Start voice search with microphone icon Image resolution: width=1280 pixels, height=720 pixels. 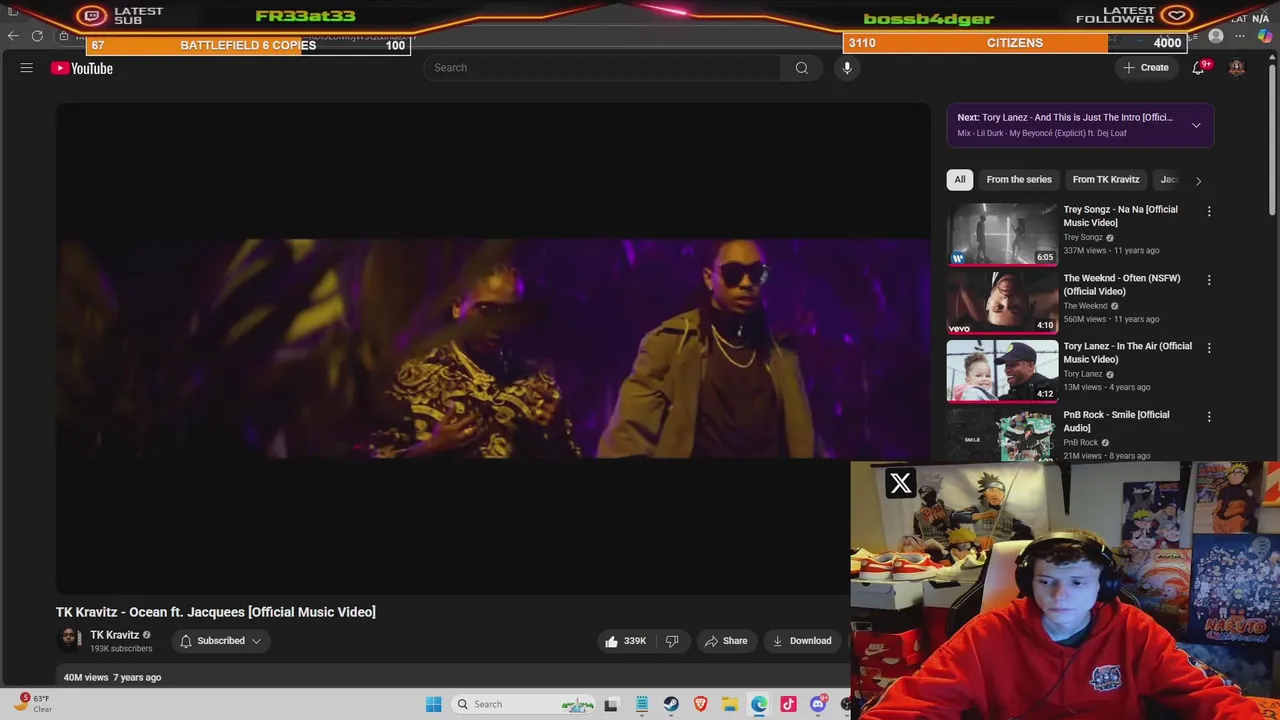click(847, 68)
